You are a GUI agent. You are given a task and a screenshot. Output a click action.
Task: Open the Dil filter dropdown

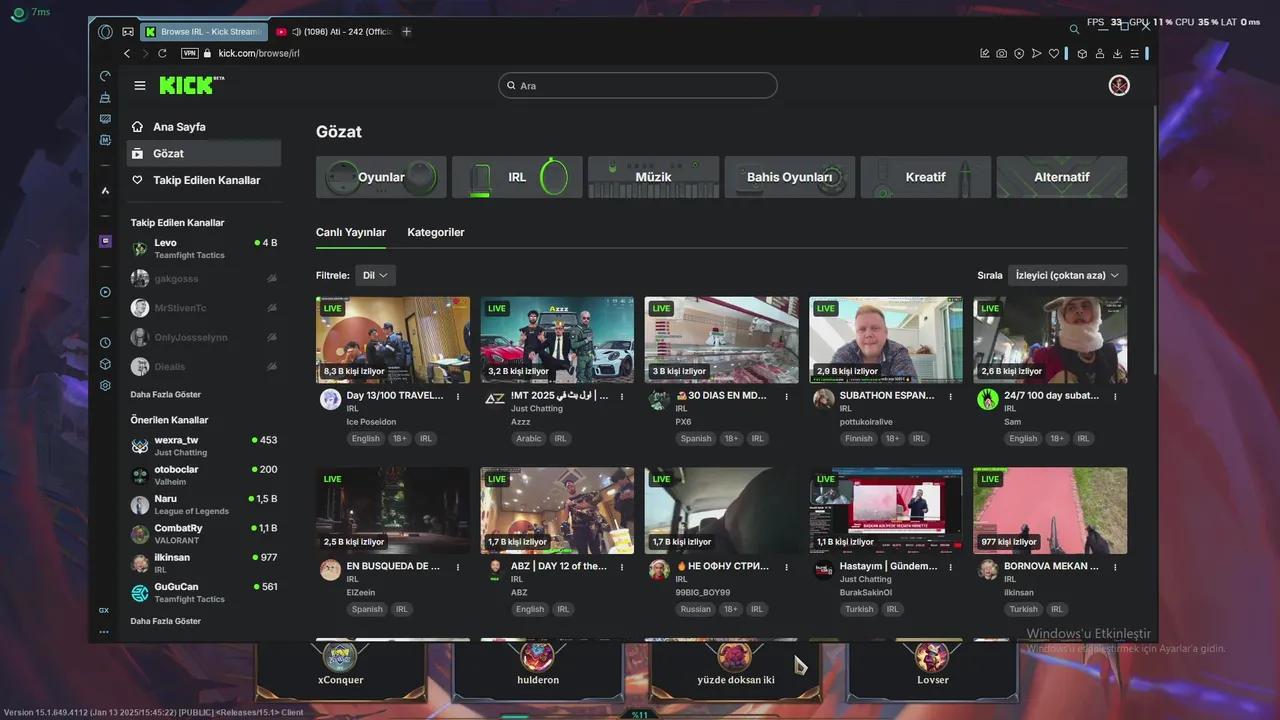point(375,275)
